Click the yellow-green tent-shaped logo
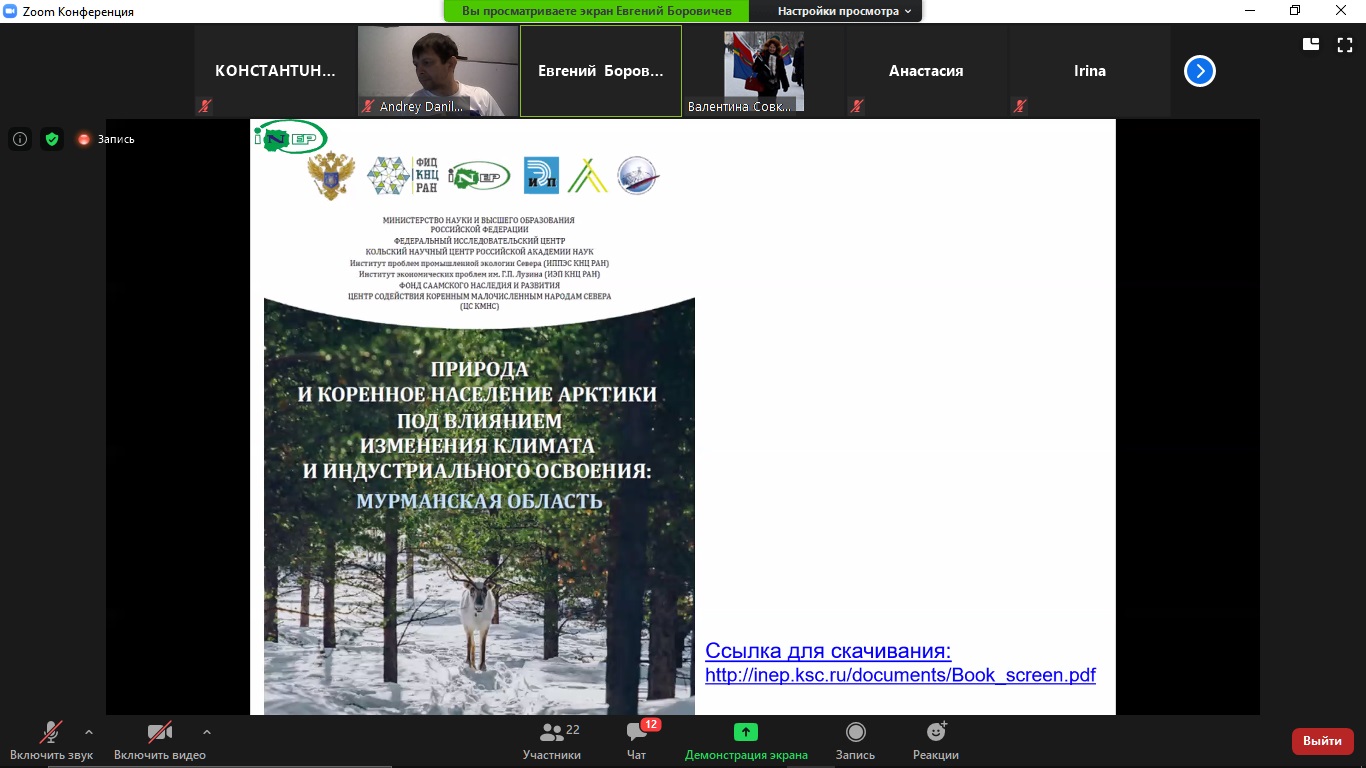This screenshot has height=768, width=1366. pyautogui.click(x=587, y=175)
